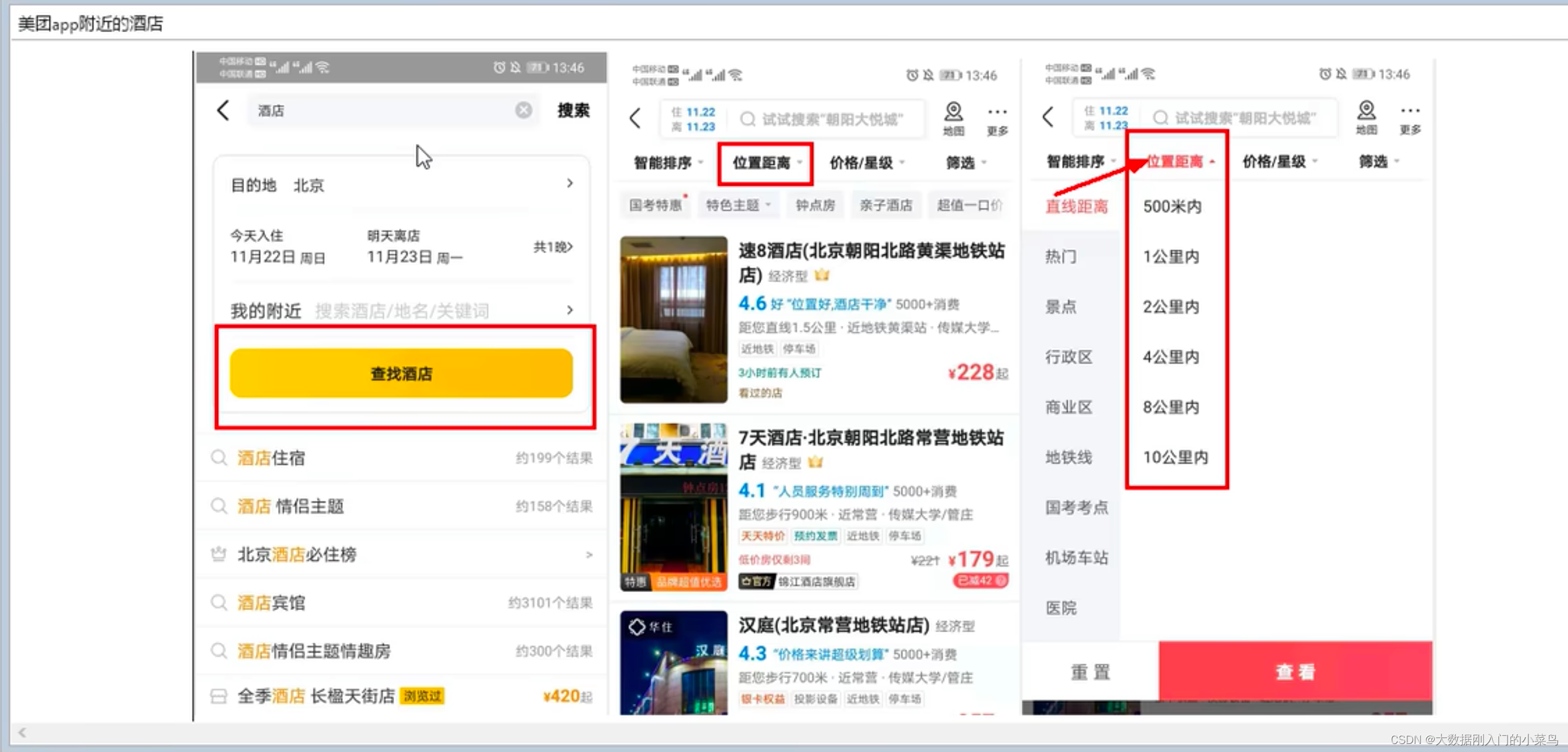The height and width of the screenshot is (752, 1568).
Task: Select 医院 category tab
Action: (x=1061, y=608)
